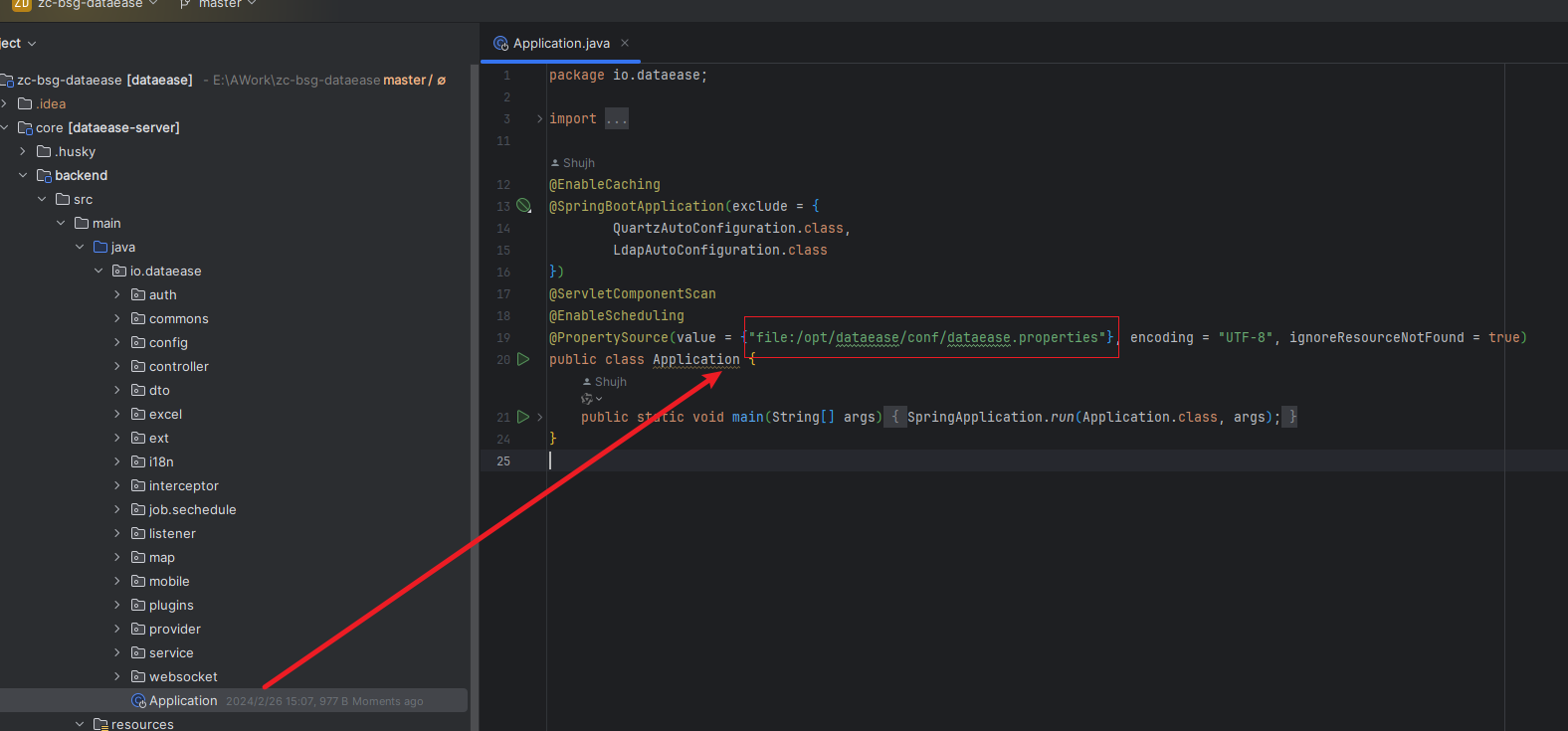
Task: Select the listener package
Action: pos(172,533)
